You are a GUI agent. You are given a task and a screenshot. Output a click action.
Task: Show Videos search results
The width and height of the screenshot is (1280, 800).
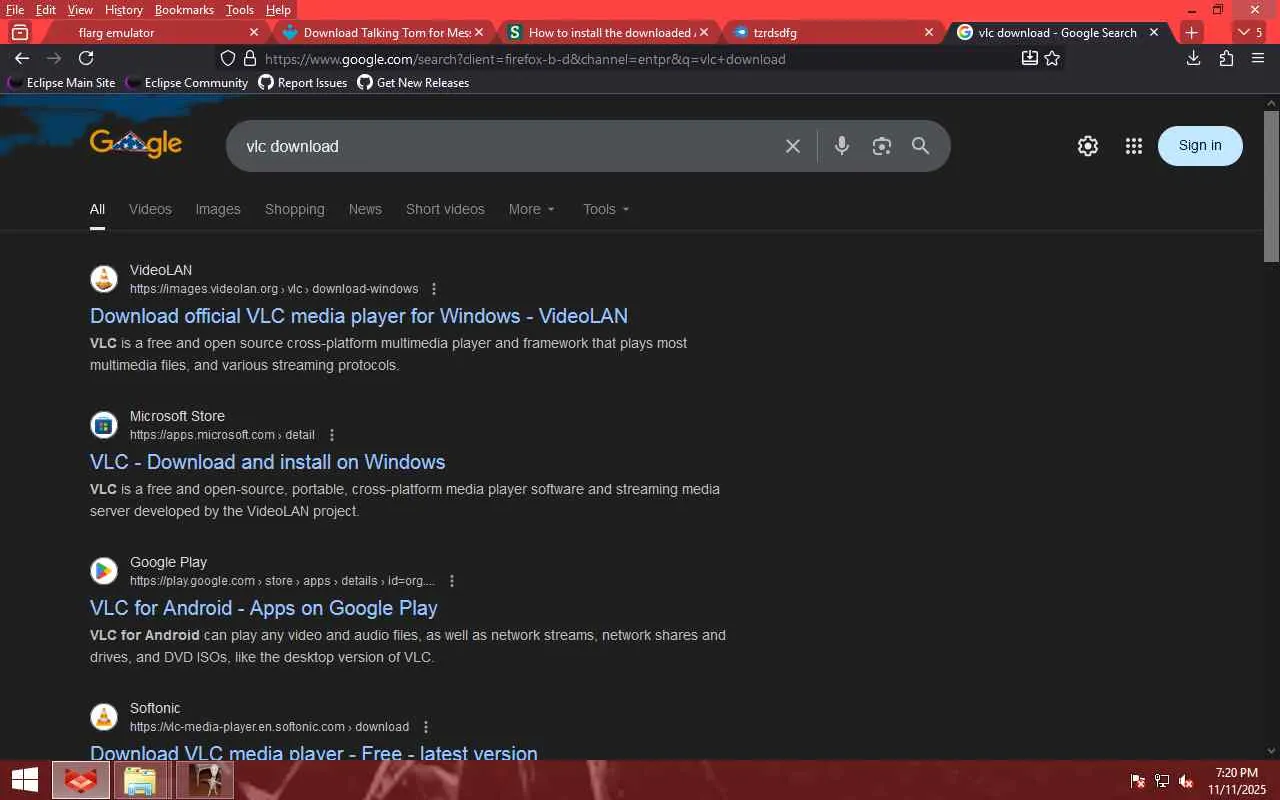[150, 209]
